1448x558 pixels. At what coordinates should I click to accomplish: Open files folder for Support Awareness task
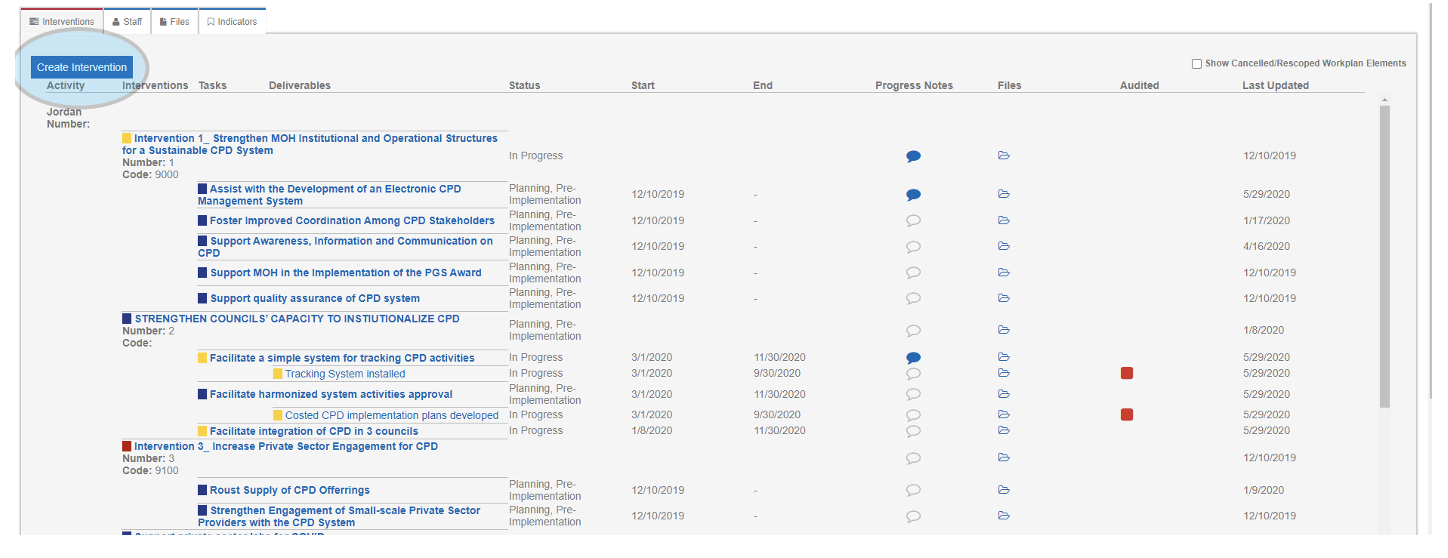click(1004, 246)
